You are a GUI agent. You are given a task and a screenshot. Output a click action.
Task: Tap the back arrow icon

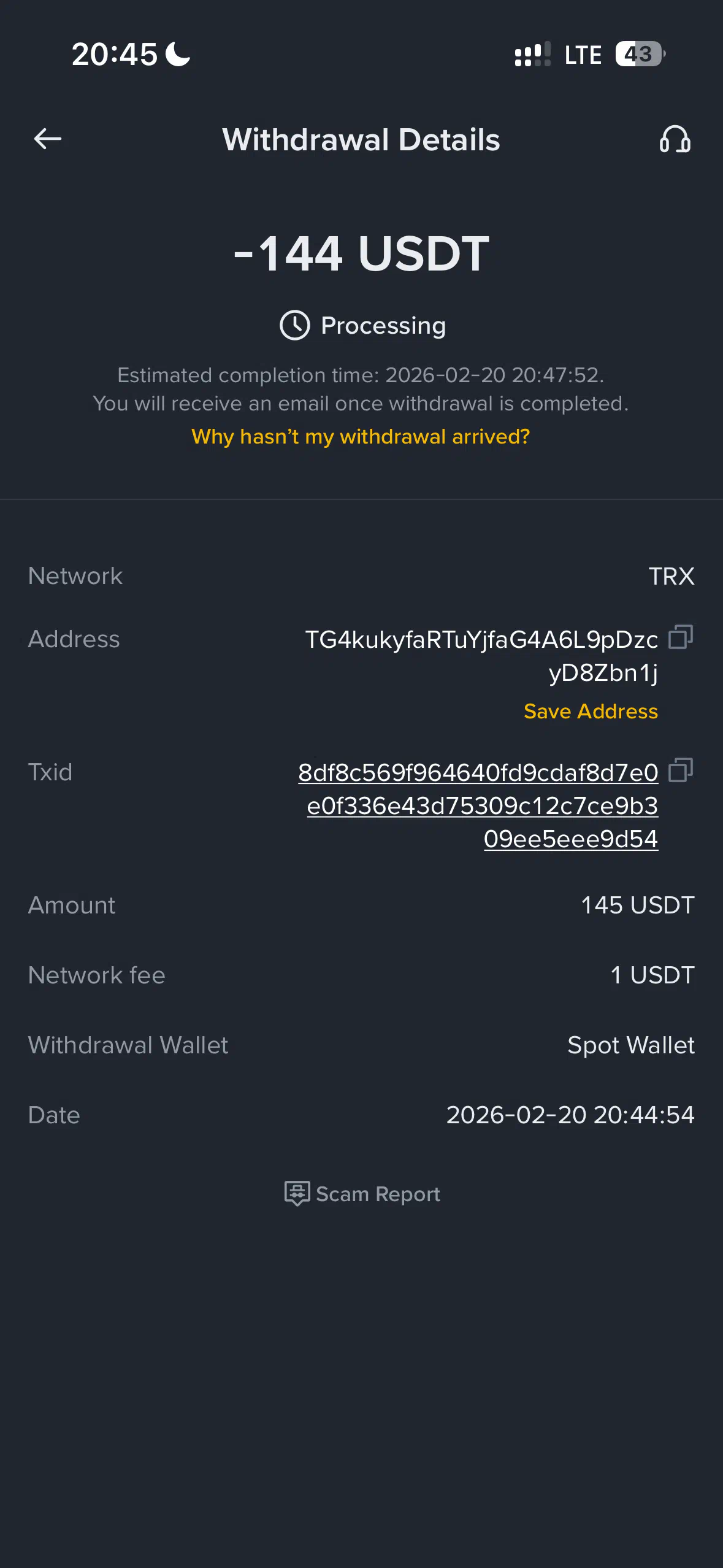47,139
